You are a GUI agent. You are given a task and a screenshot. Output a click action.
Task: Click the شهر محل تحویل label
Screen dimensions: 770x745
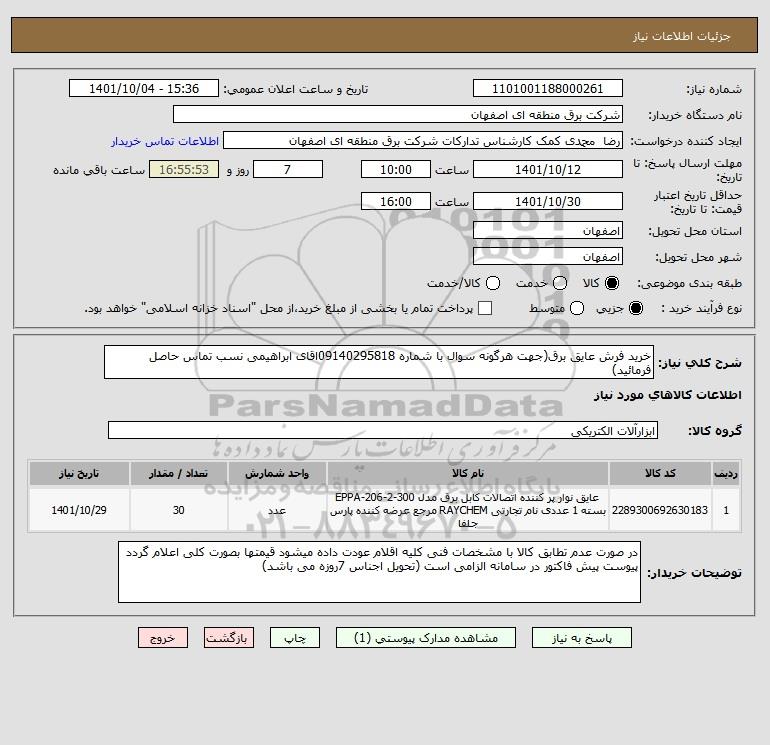click(x=699, y=257)
